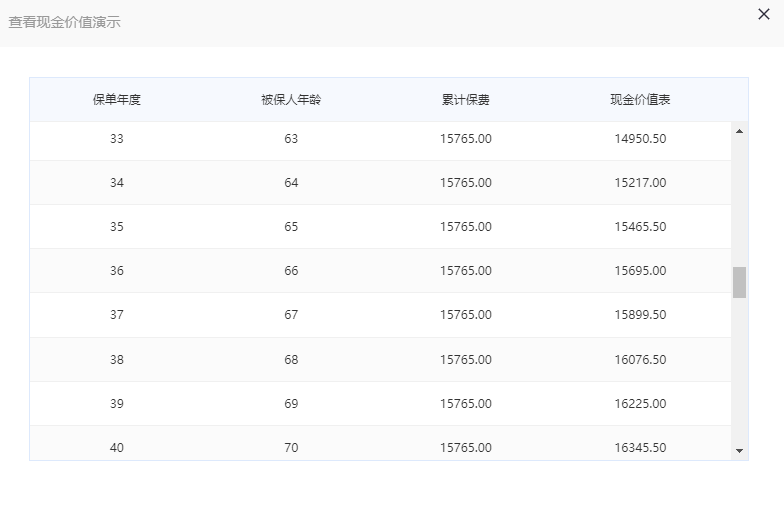Click cash value 15695.00 cell
The width and height of the screenshot is (784, 507).
coord(640,270)
